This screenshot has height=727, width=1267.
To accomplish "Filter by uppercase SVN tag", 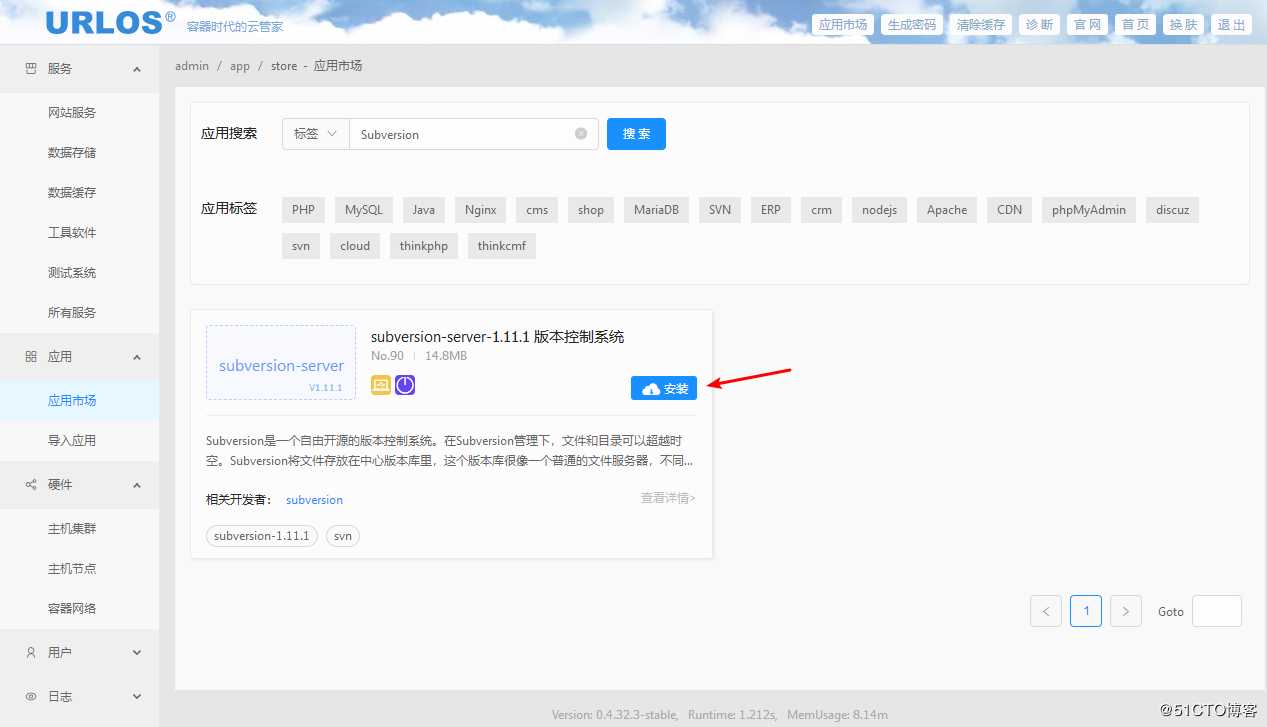I will coord(720,210).
